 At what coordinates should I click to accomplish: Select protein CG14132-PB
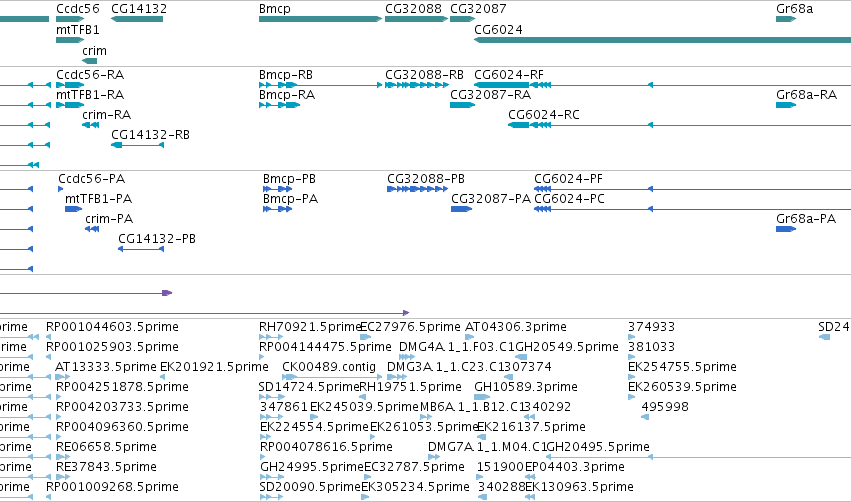coord(157,239)
